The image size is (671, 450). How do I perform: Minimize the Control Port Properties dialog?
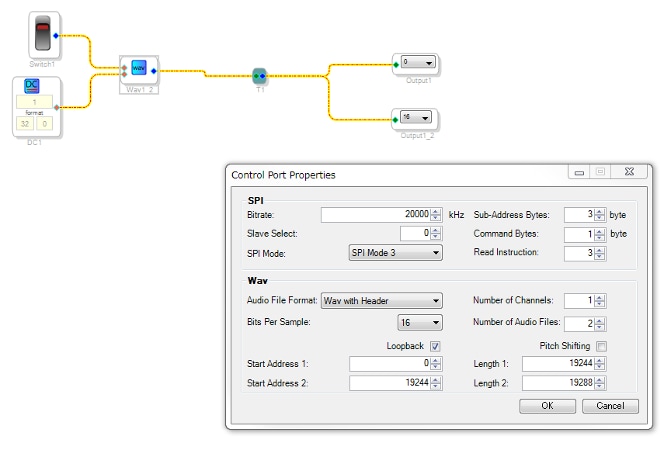coord(579,172)
